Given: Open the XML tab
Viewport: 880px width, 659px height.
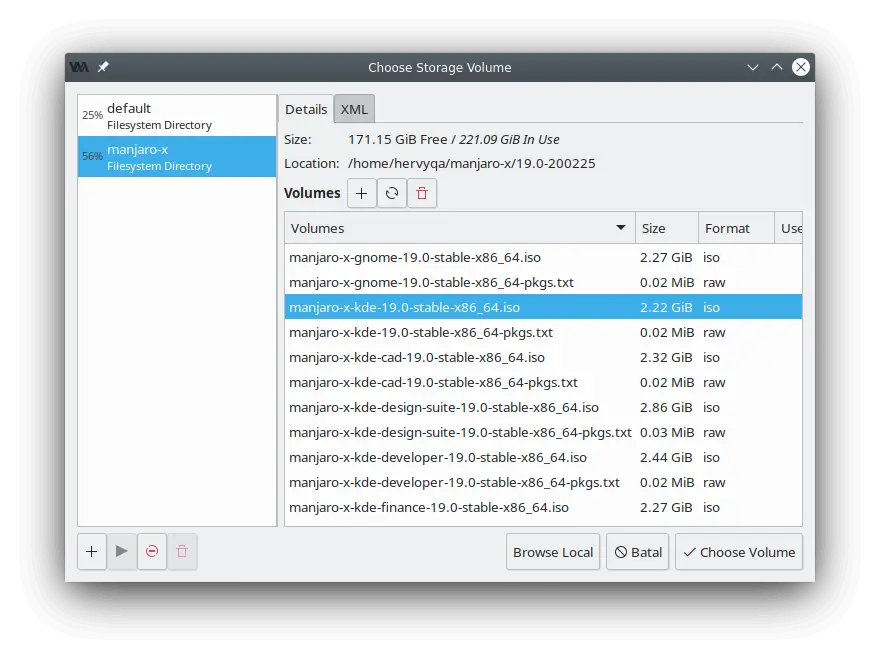Looking at the screenshot, I should point(354,109).
